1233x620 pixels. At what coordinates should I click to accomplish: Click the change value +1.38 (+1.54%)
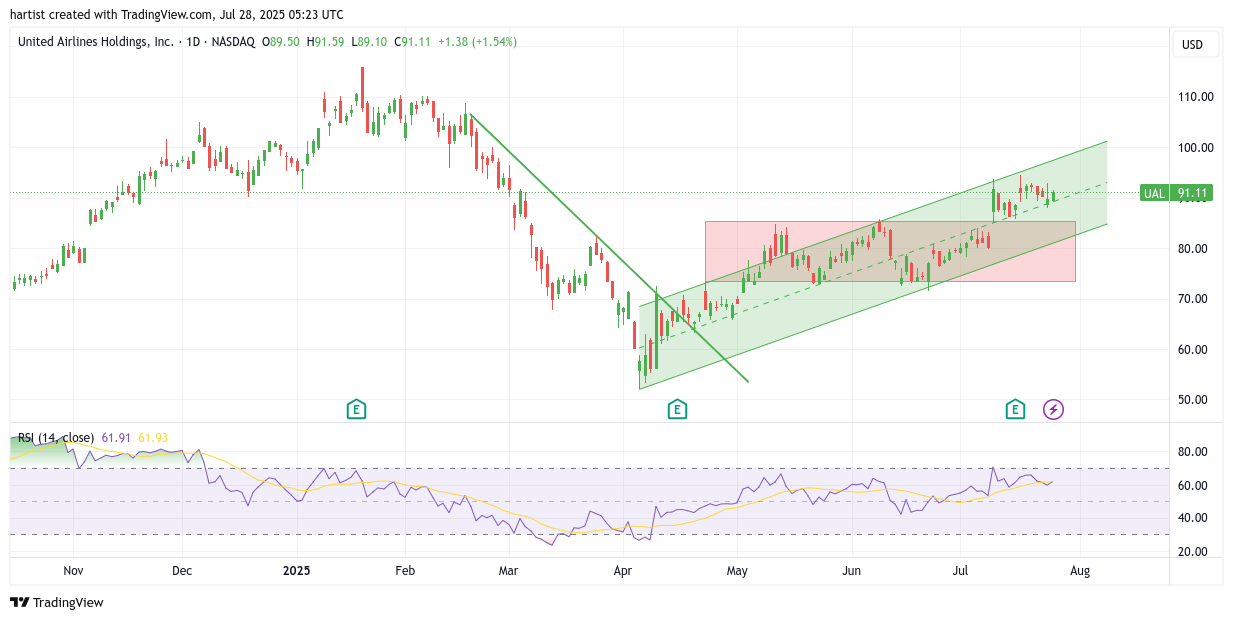[477, 42]
